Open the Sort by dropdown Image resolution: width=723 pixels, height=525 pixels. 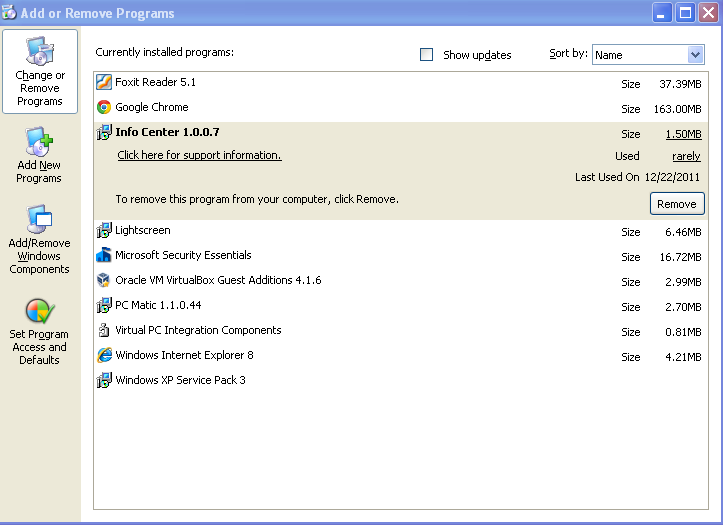tap(695, 55)
